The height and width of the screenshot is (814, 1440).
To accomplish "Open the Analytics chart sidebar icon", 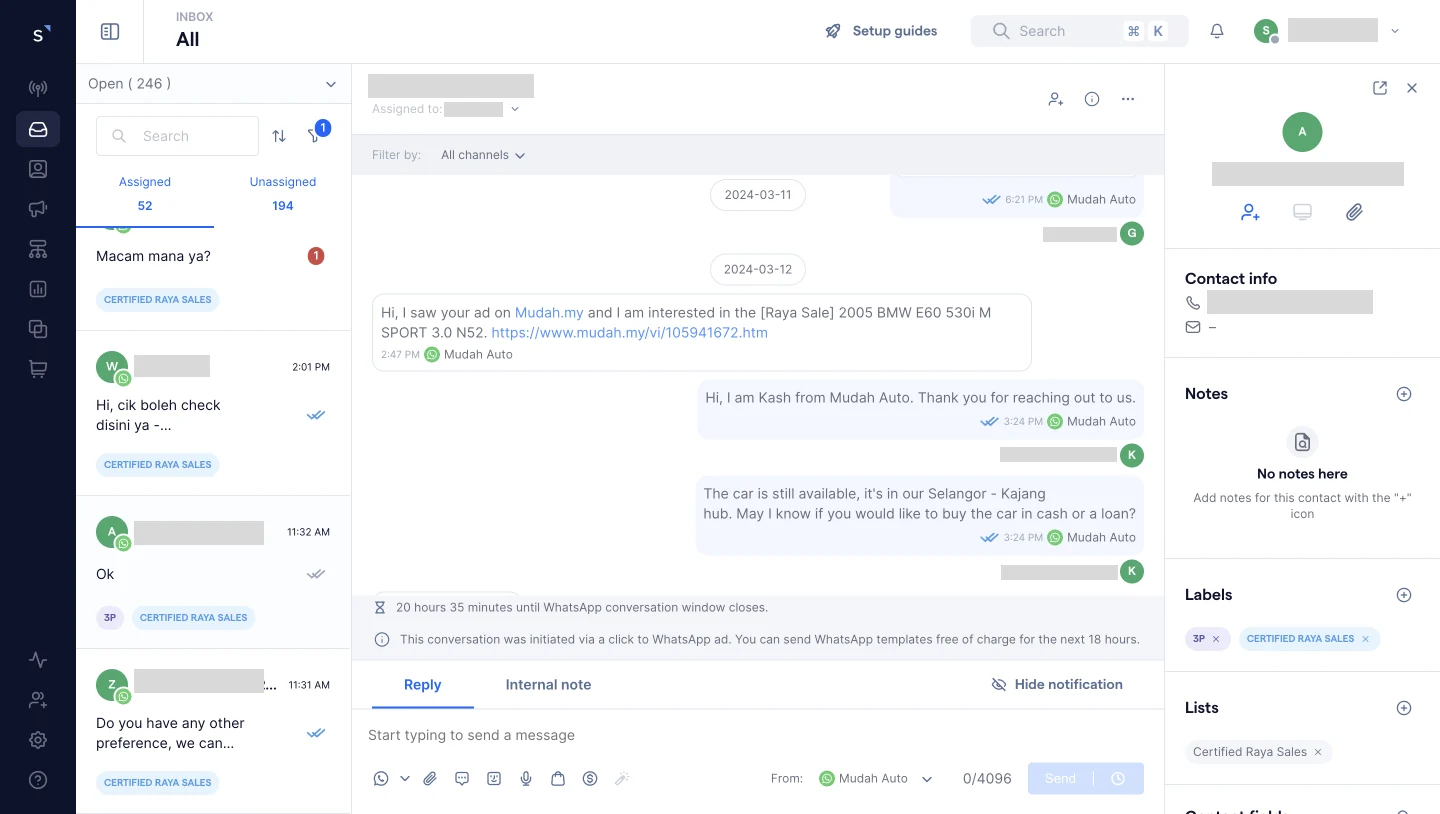I will tap(38, 289).
